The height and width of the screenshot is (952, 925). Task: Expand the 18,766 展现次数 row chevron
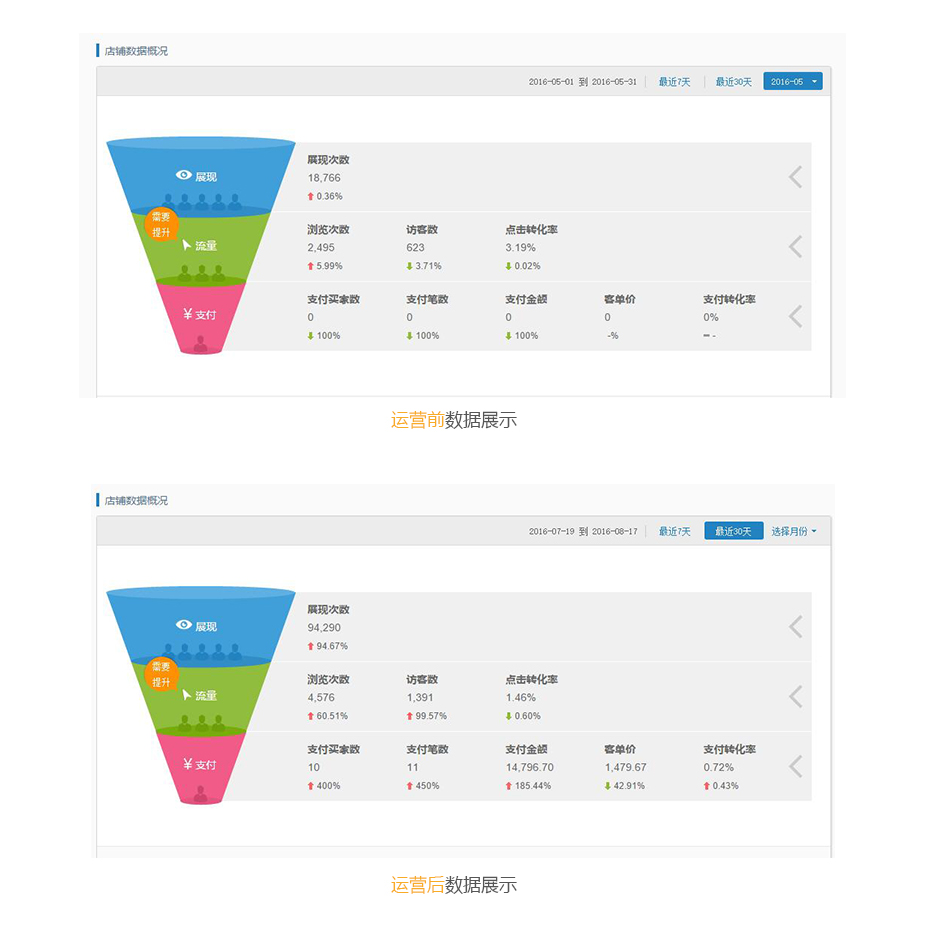coord(796,177)
